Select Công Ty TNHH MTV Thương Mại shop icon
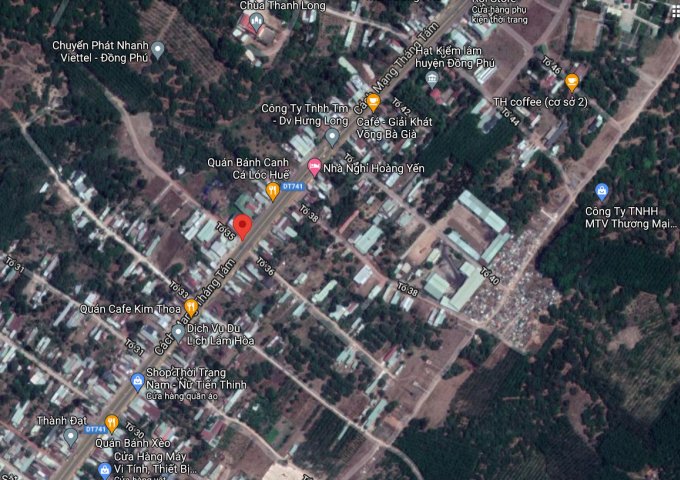The image size is (680, 480). pyautogui.click(x=602, y=190)
